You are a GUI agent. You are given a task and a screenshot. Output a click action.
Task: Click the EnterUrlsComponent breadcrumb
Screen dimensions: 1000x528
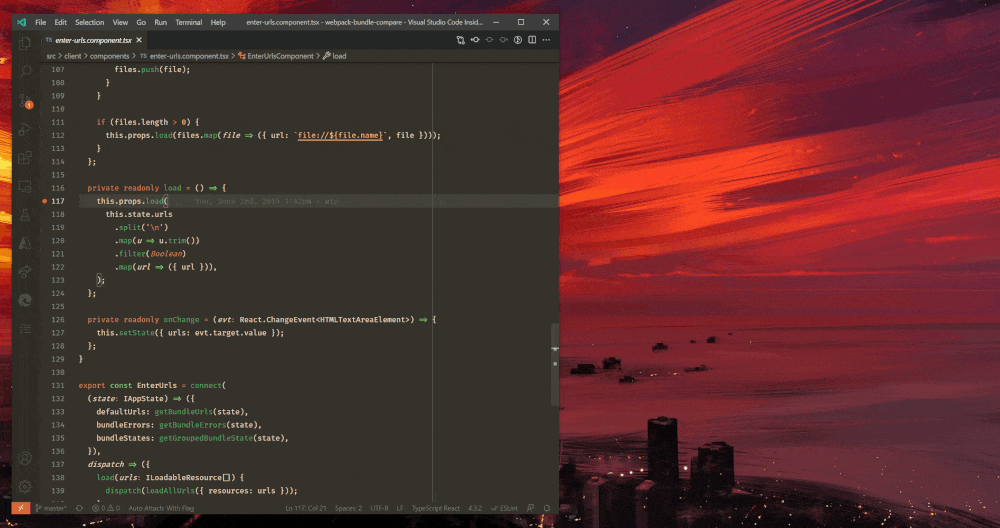[279, 56]
